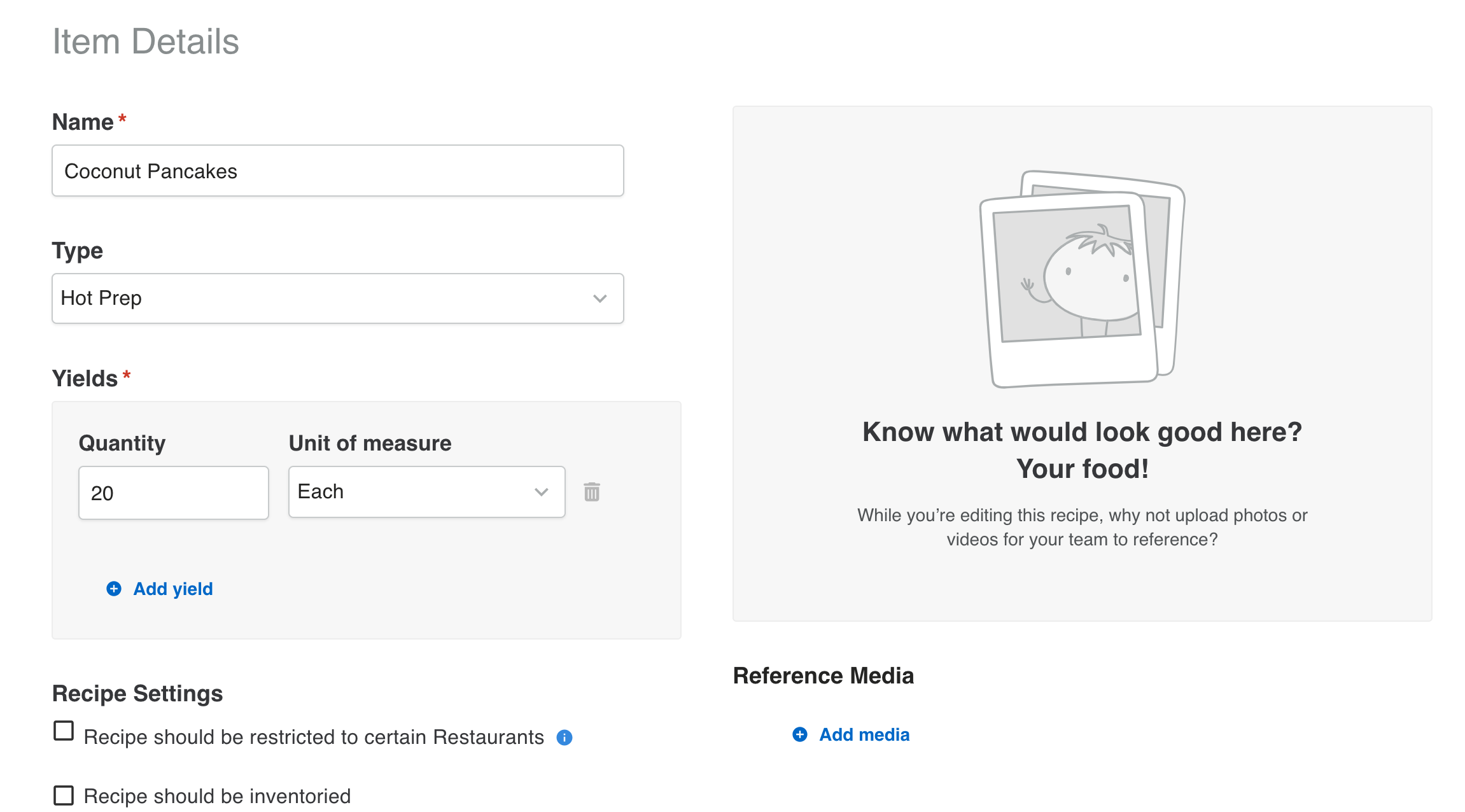Open the Type dropdown showing Hot Prep
Screen dimensions: 1465x812
337,298
